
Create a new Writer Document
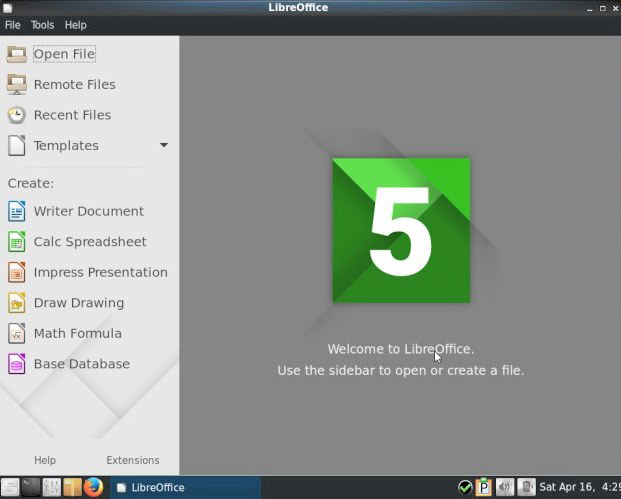coord(76,211)
